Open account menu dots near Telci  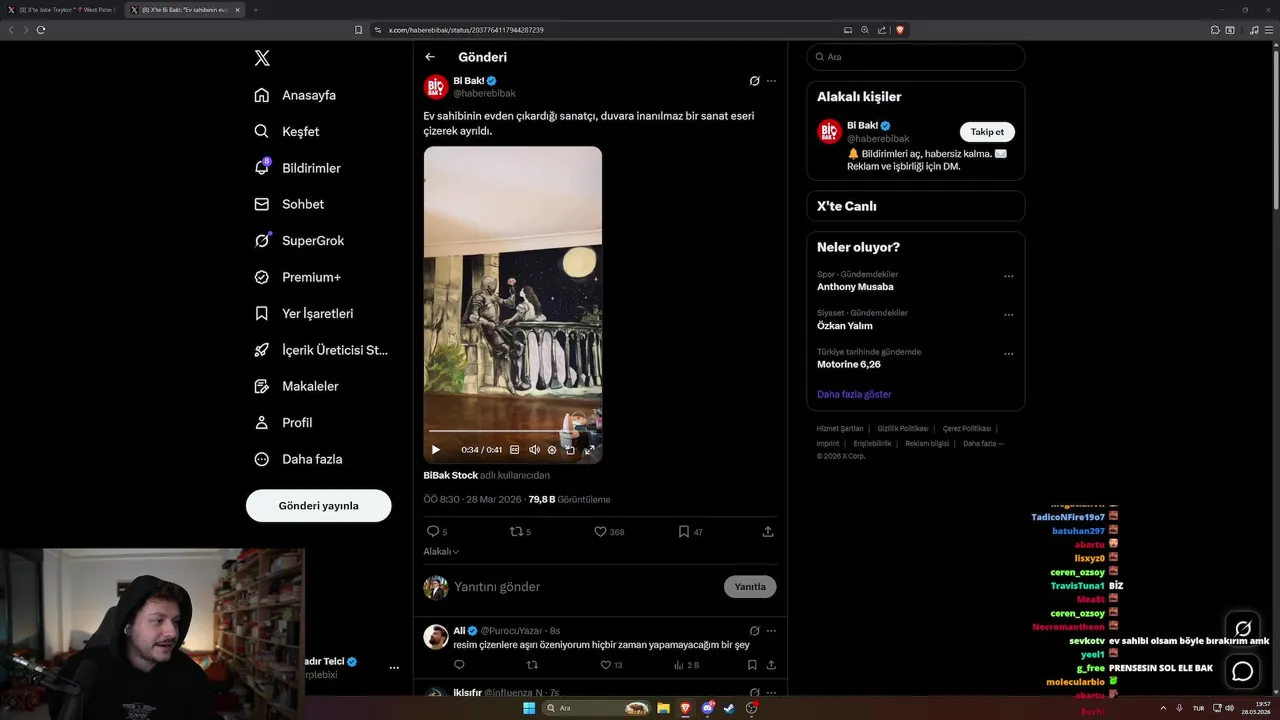click(x=394, y=667)
